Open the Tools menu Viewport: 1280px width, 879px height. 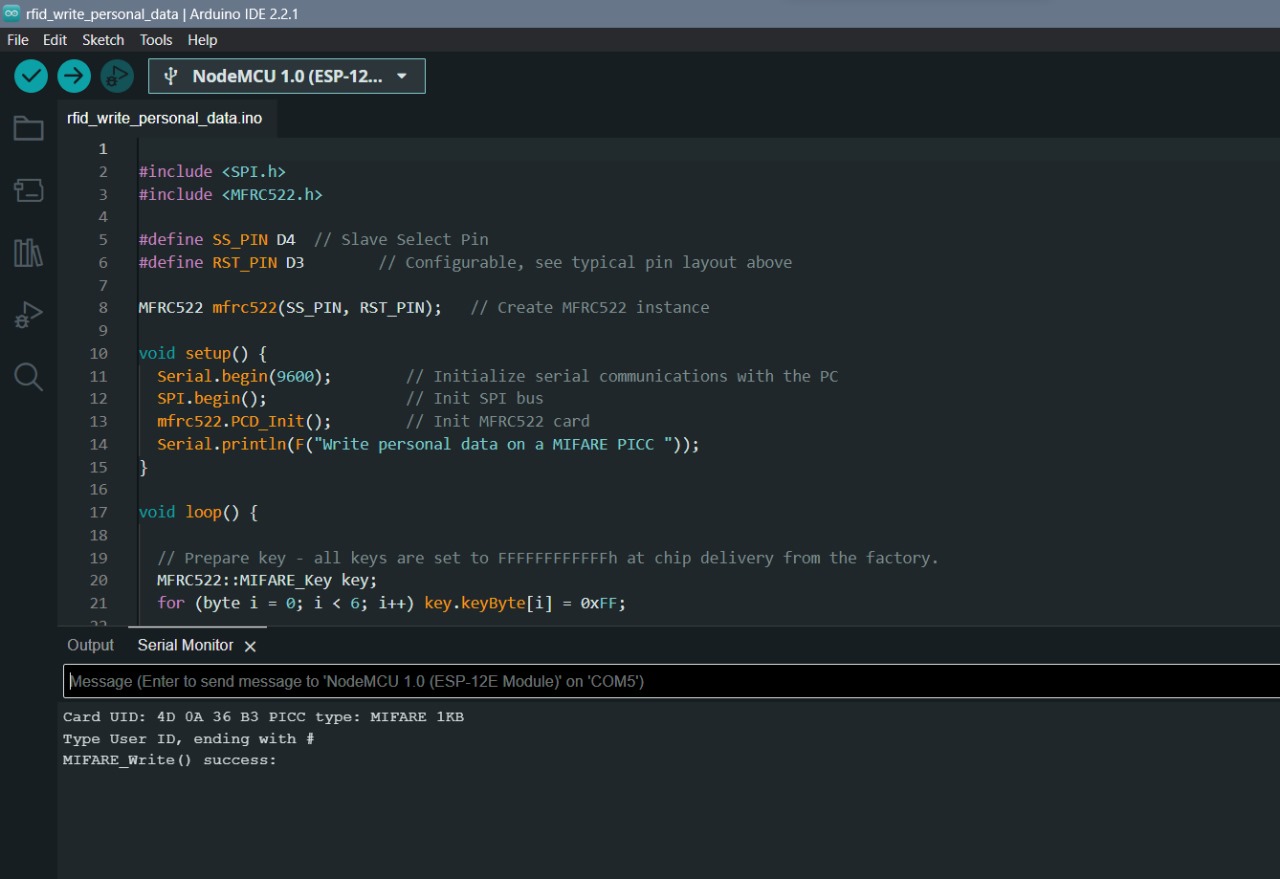click(x=156, y=40)
